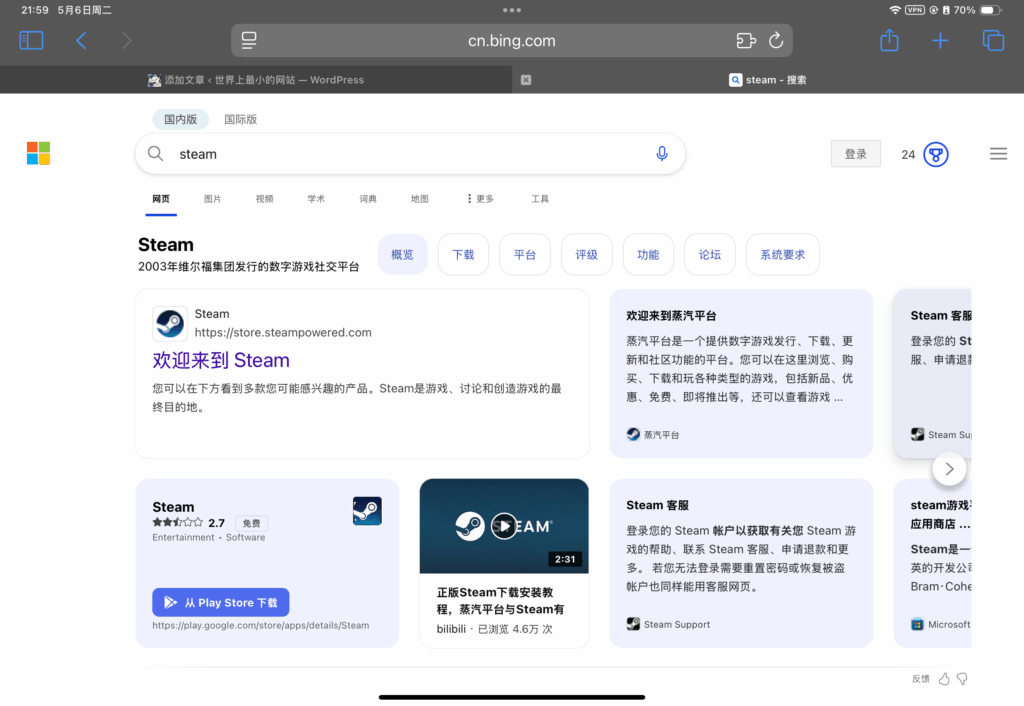The image size is (1024, 706).
Task: Add a new browser tab
Action: click(940, 40)
